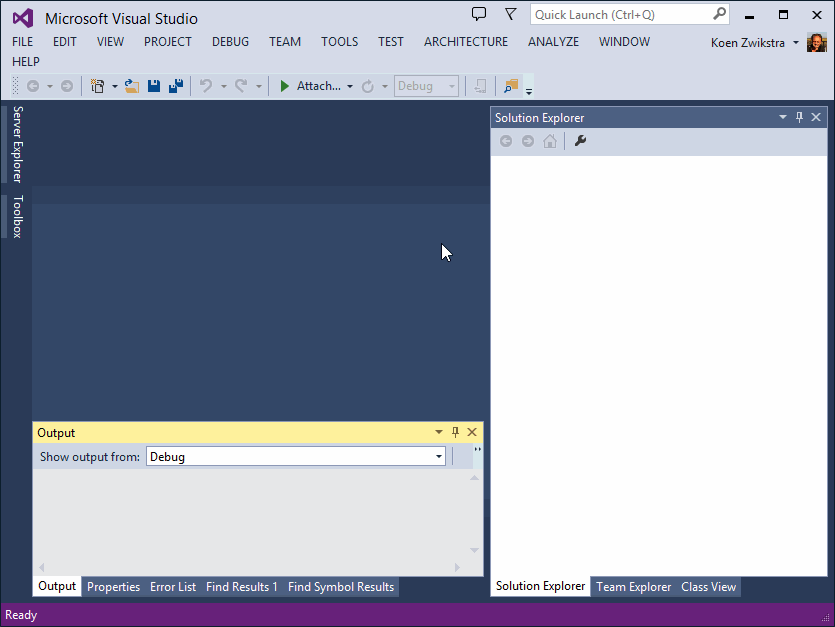Click the Quick Launch magnifier icon

[719, 14]
